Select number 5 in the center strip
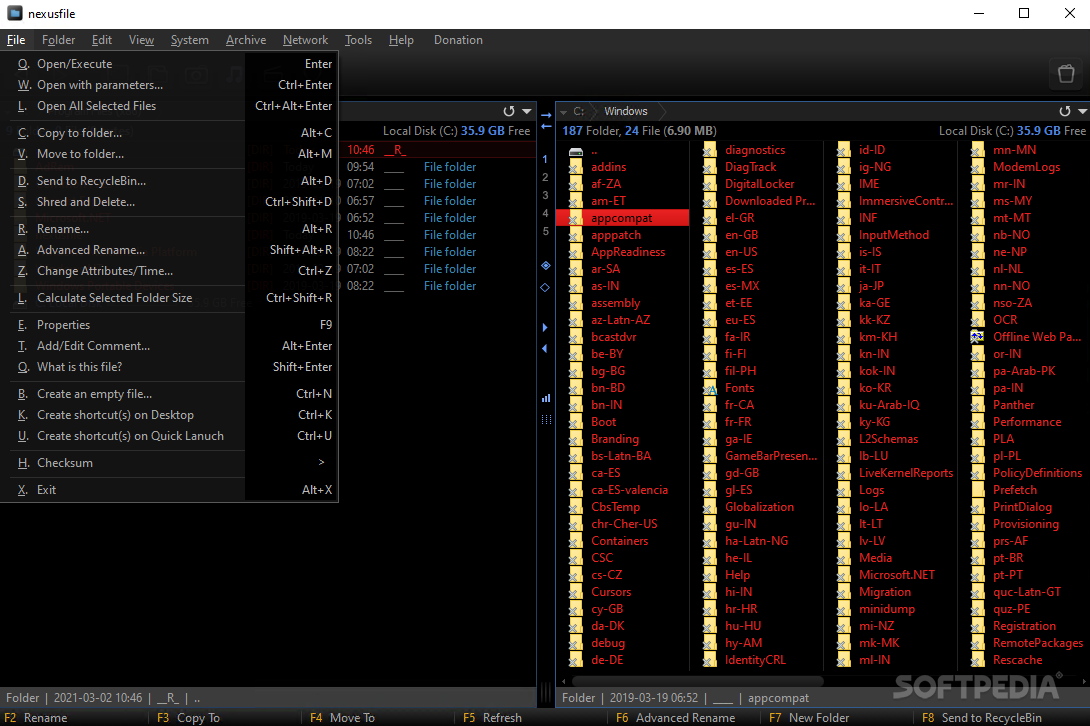 [546, 231]
